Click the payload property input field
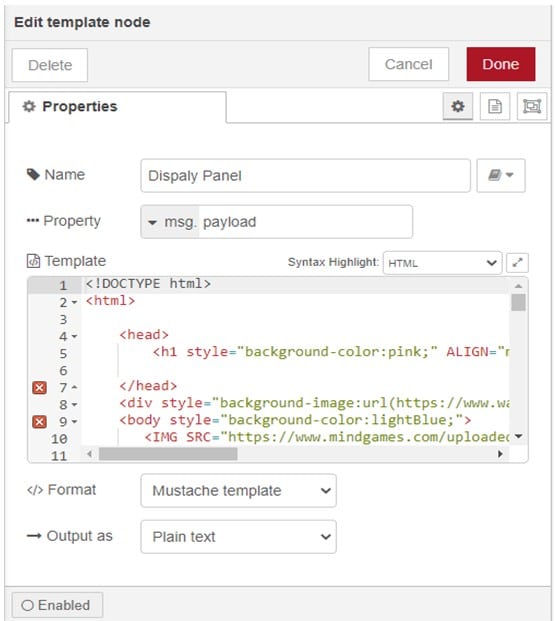The width and height of the screenshot is (556, 621). (x=305, y=222)
